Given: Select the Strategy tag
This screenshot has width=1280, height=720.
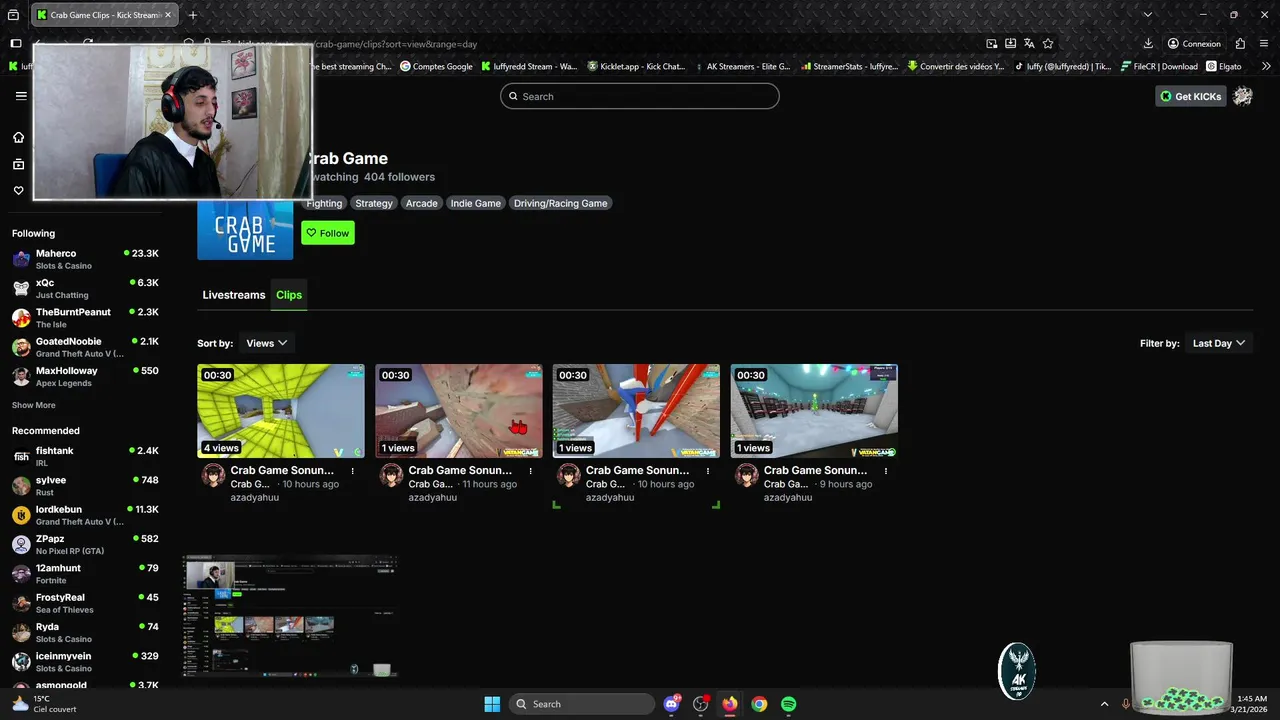Looking at the screenshot, I should 374,203.
